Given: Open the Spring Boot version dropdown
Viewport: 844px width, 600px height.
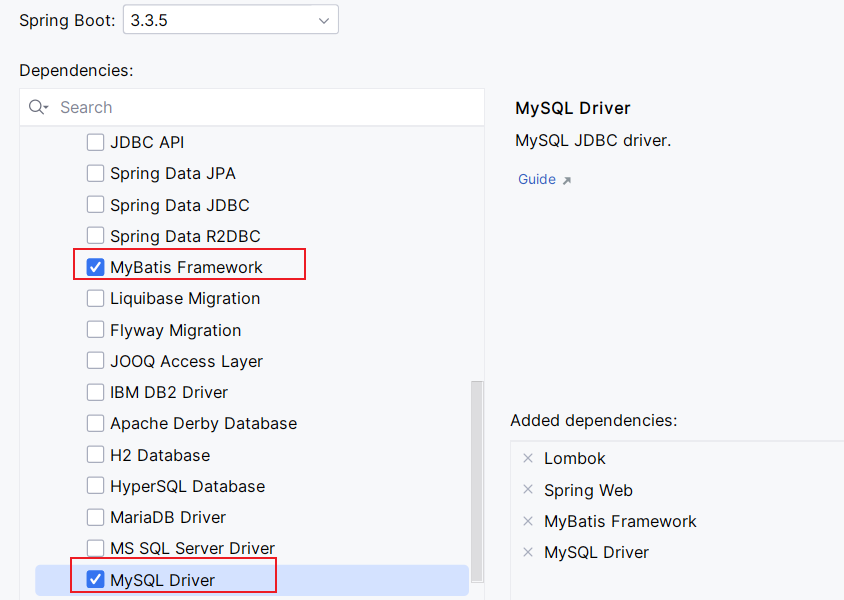Looking at the screenshot, I should click(230, 20).
